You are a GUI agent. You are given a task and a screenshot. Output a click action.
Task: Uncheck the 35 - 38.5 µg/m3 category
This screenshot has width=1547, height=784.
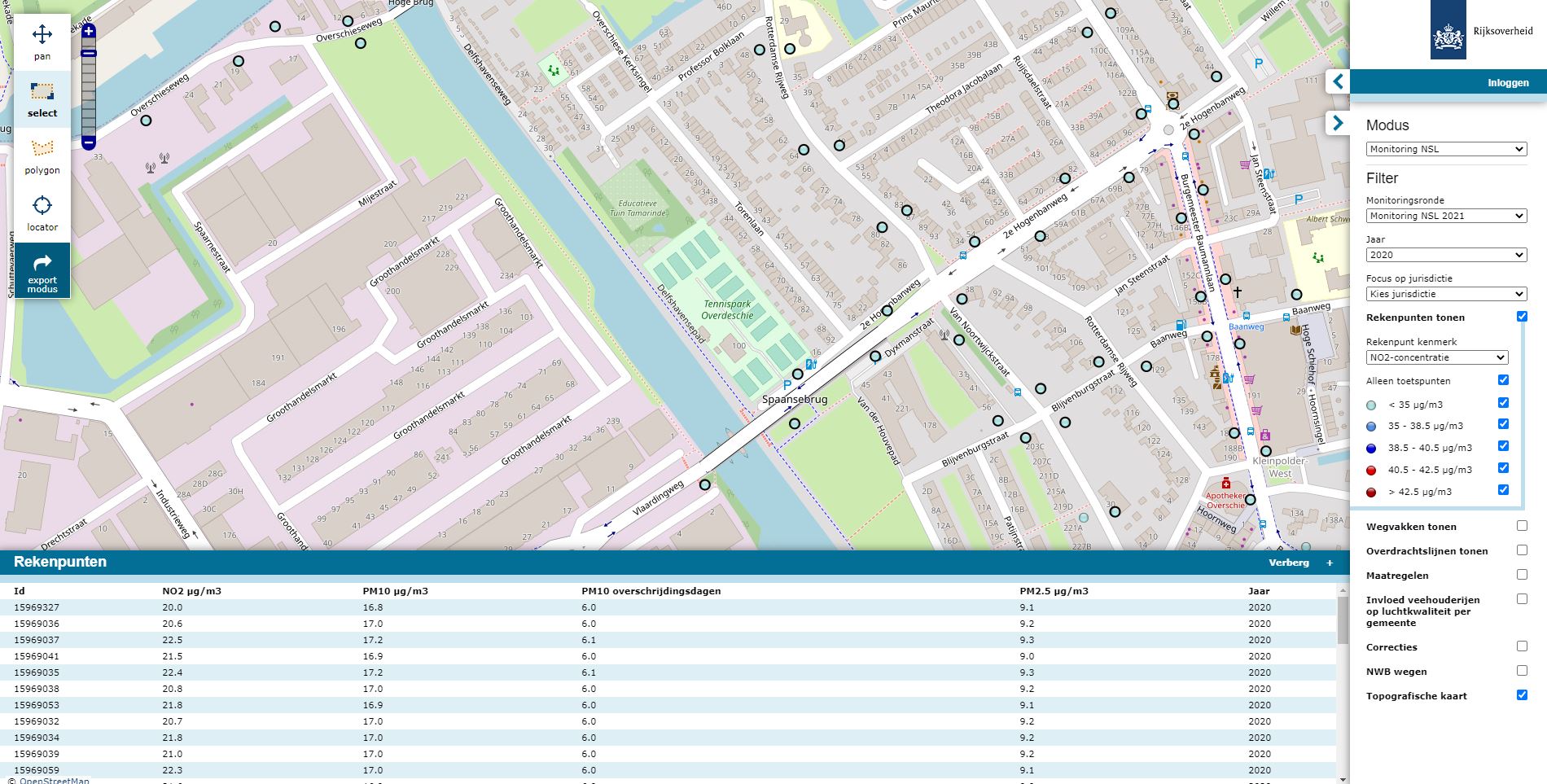tap(1503, 424)
